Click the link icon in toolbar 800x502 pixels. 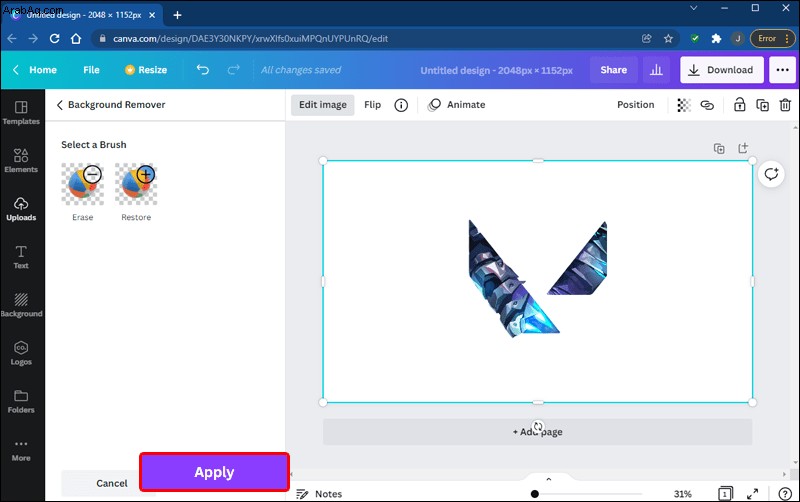(707, 105)
